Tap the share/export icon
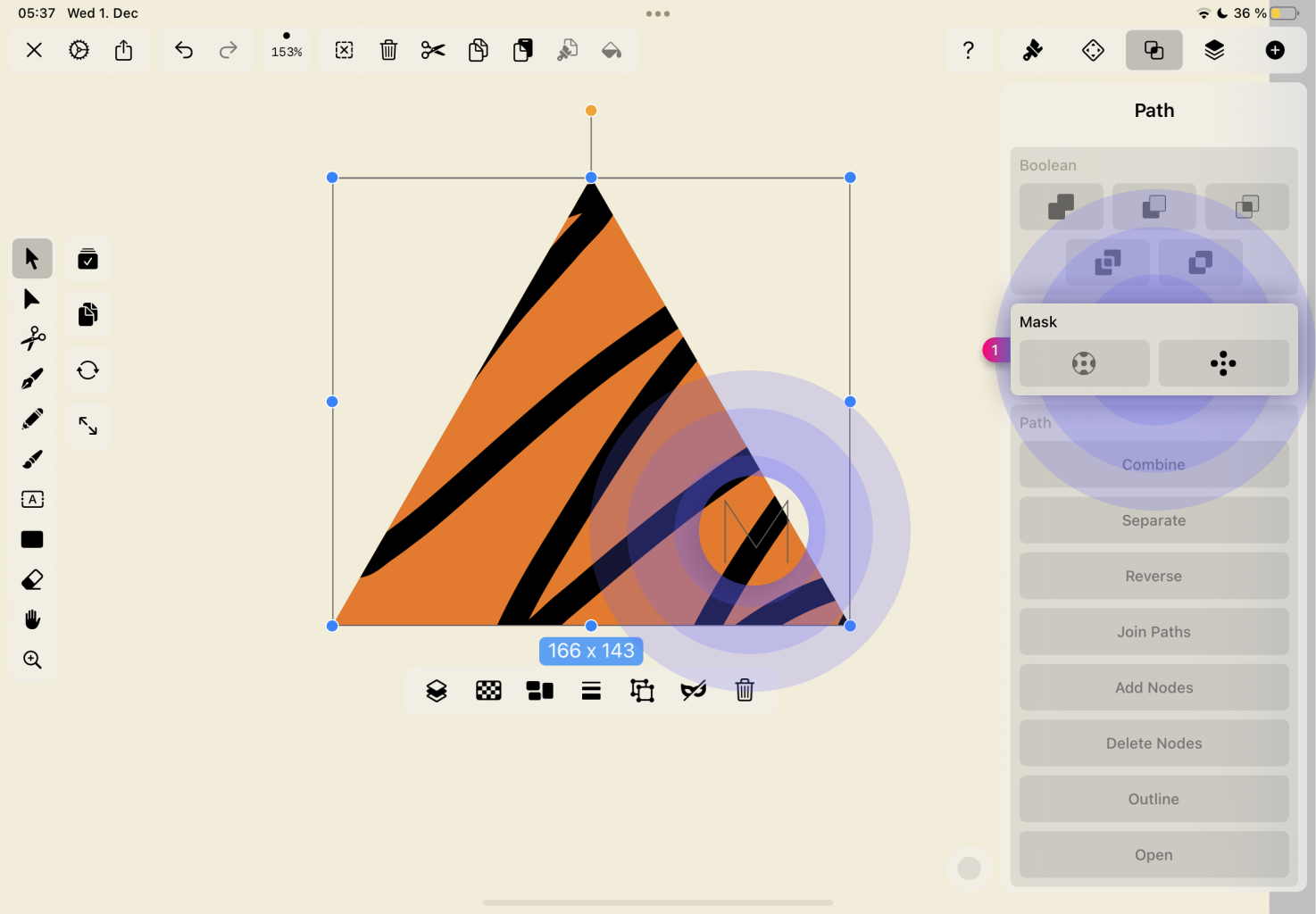This screenshot has width=1316, height=914. pos(123,50)
